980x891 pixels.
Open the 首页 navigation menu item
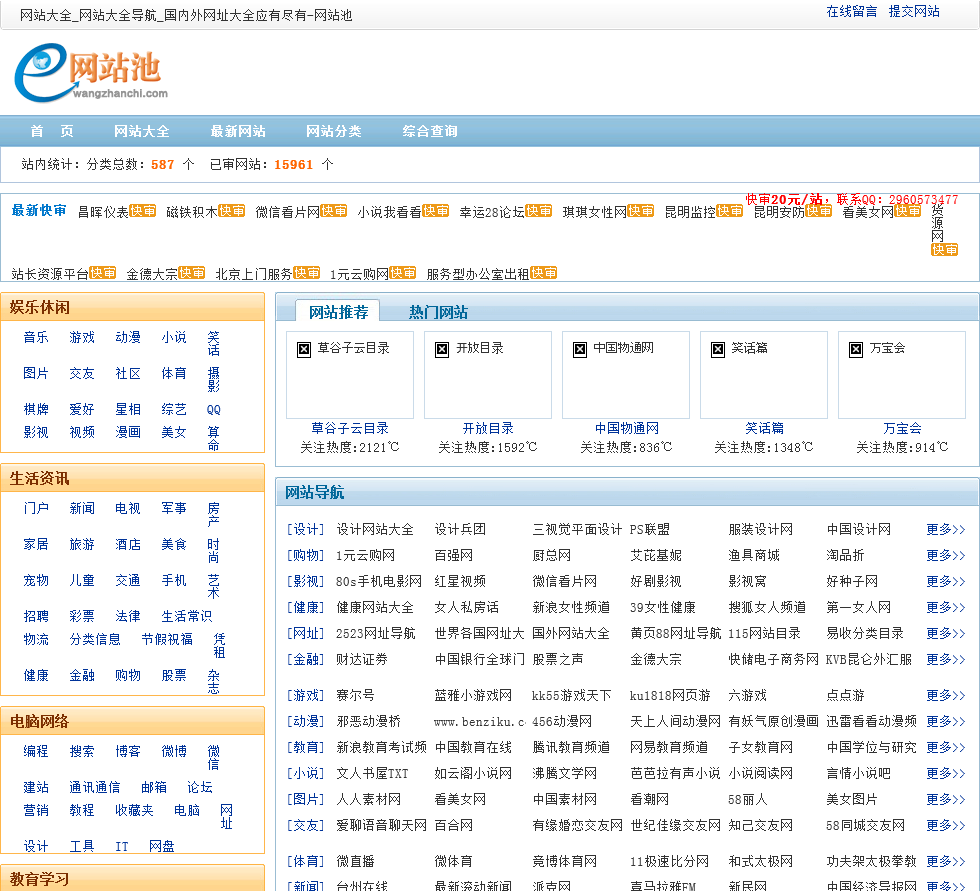coord(52,131)
